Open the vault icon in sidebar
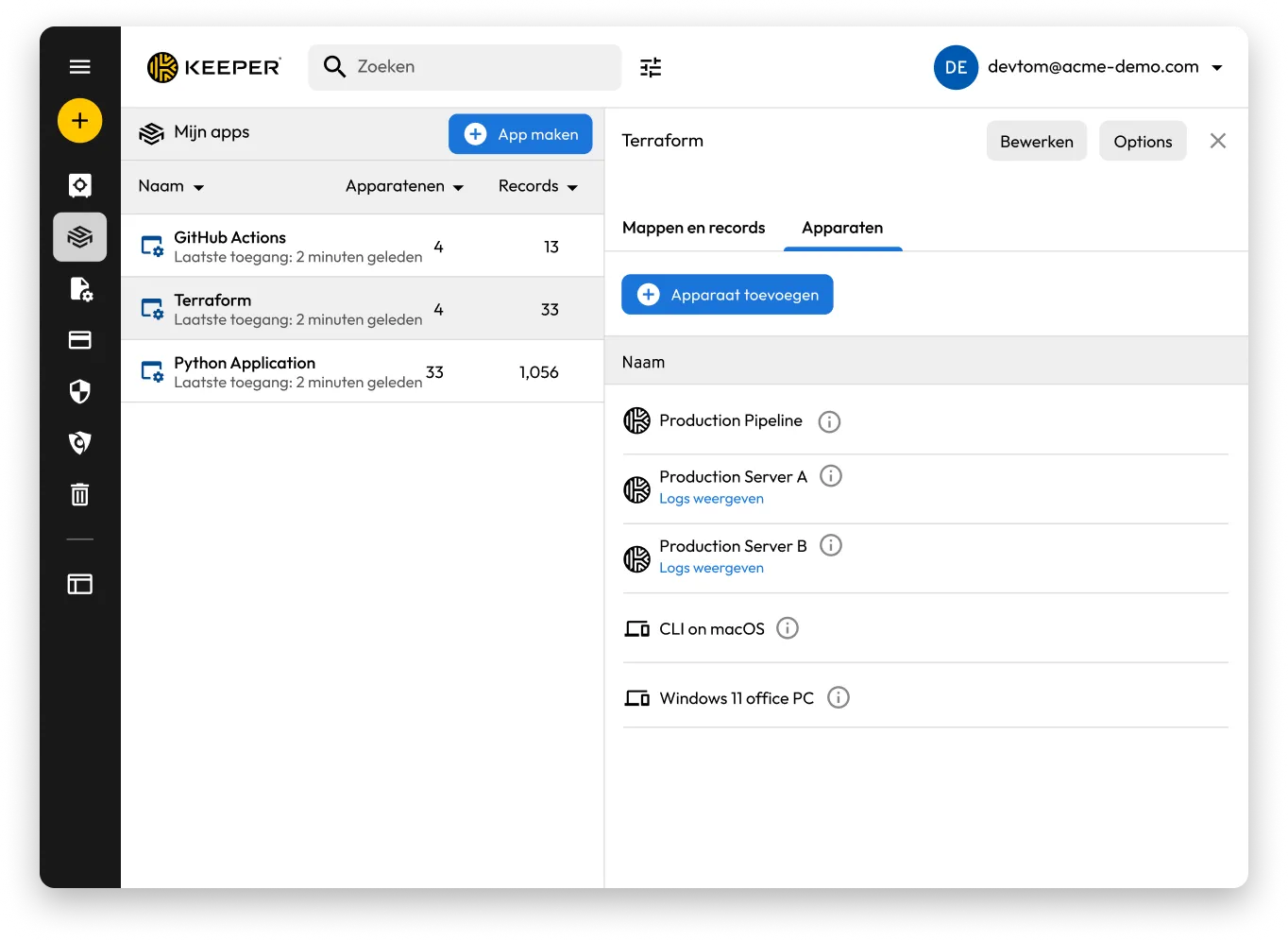The image size is (1288, 941). (x=80, y=185)
